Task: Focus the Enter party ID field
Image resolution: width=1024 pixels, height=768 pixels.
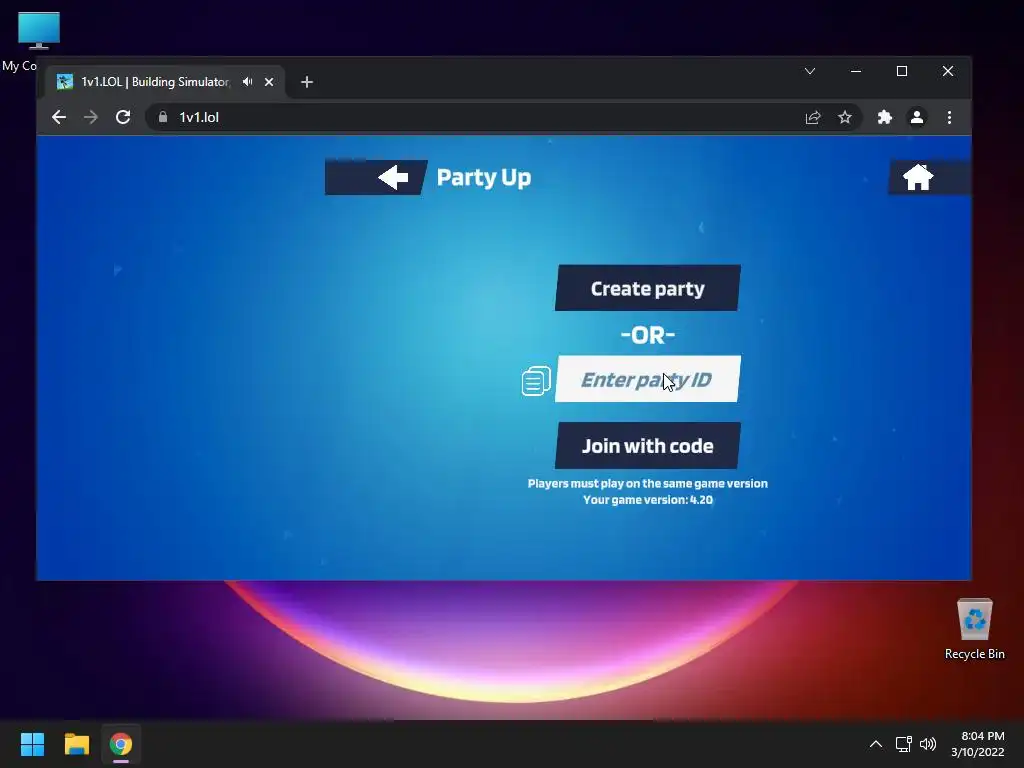Action: click(x=647, y=379)
